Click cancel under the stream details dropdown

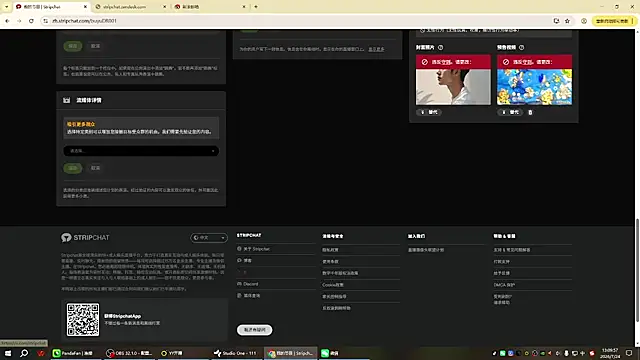[x=96, y=168]
